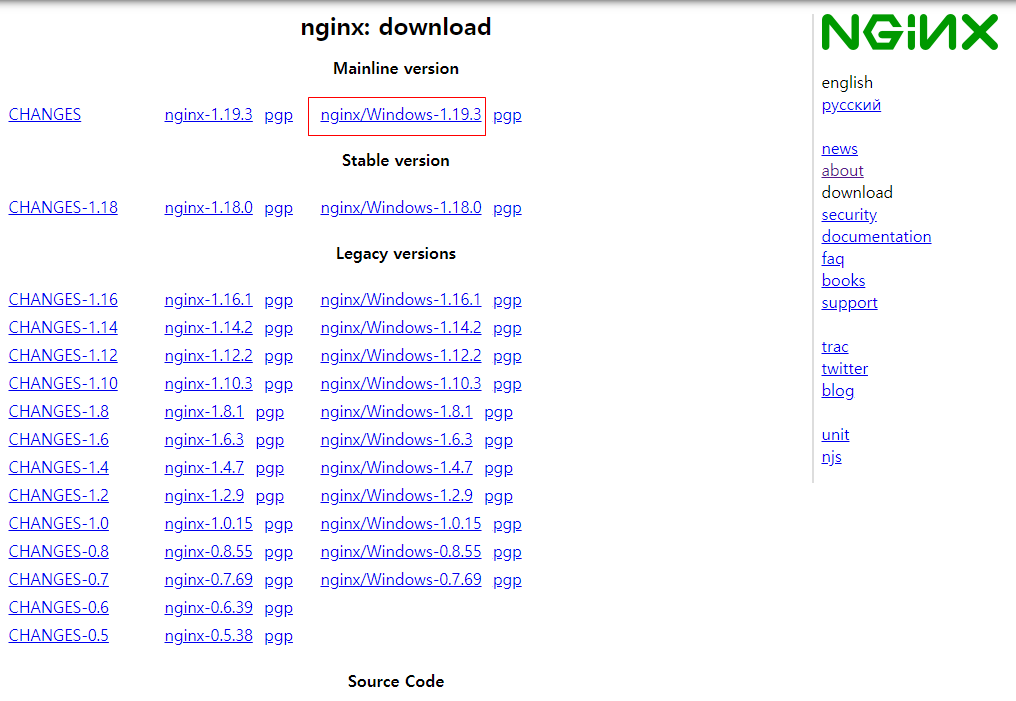Viewport: 1016px width, 701px height.
Task: Open CHANGES-0.6 link
Action: (x=58, y=607)
